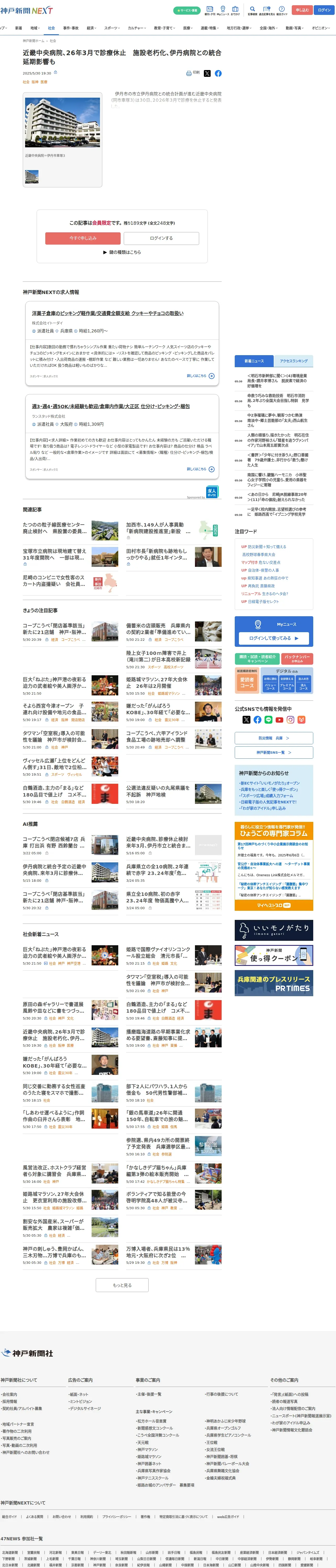Open the X icon under 公式SNS
Viewport: 336px width, 1568px height.
246,719
